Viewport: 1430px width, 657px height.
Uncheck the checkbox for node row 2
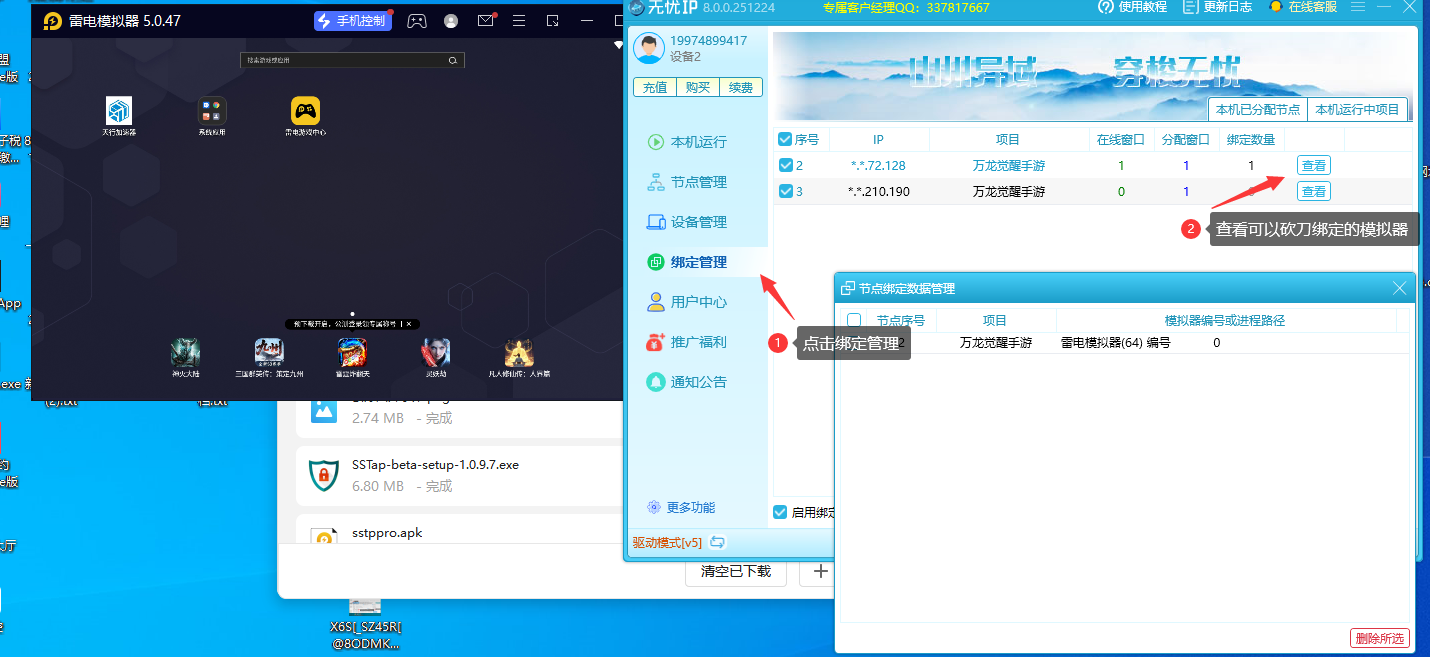[785, 165]
